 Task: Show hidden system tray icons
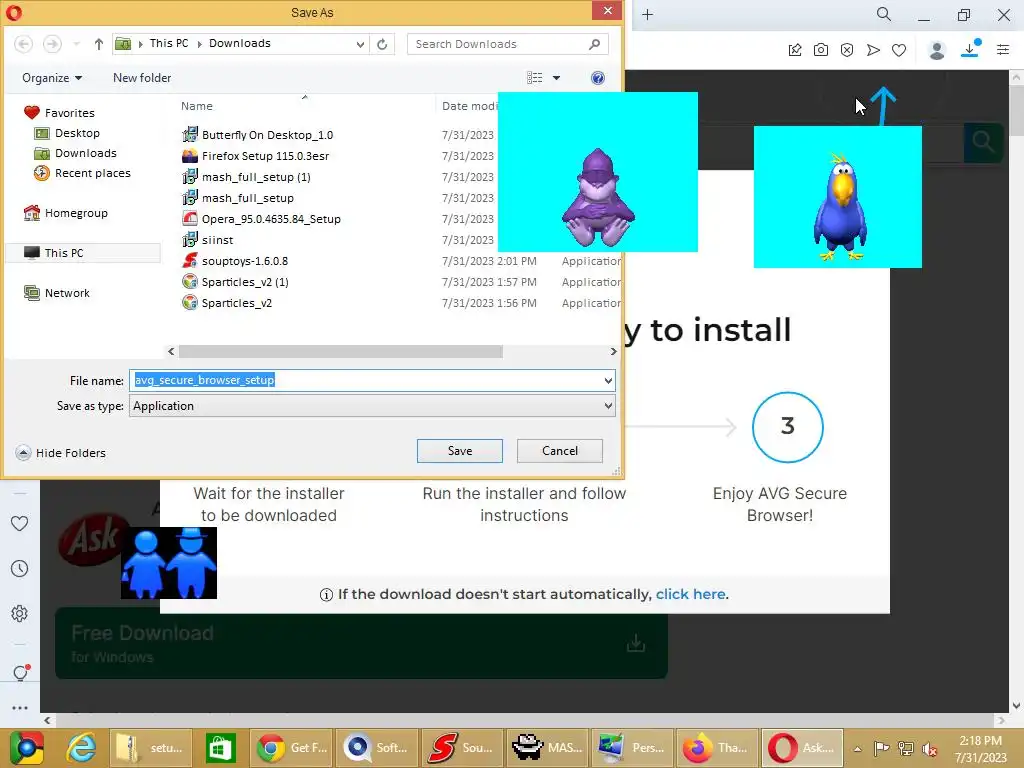click(x=857, y=749)
